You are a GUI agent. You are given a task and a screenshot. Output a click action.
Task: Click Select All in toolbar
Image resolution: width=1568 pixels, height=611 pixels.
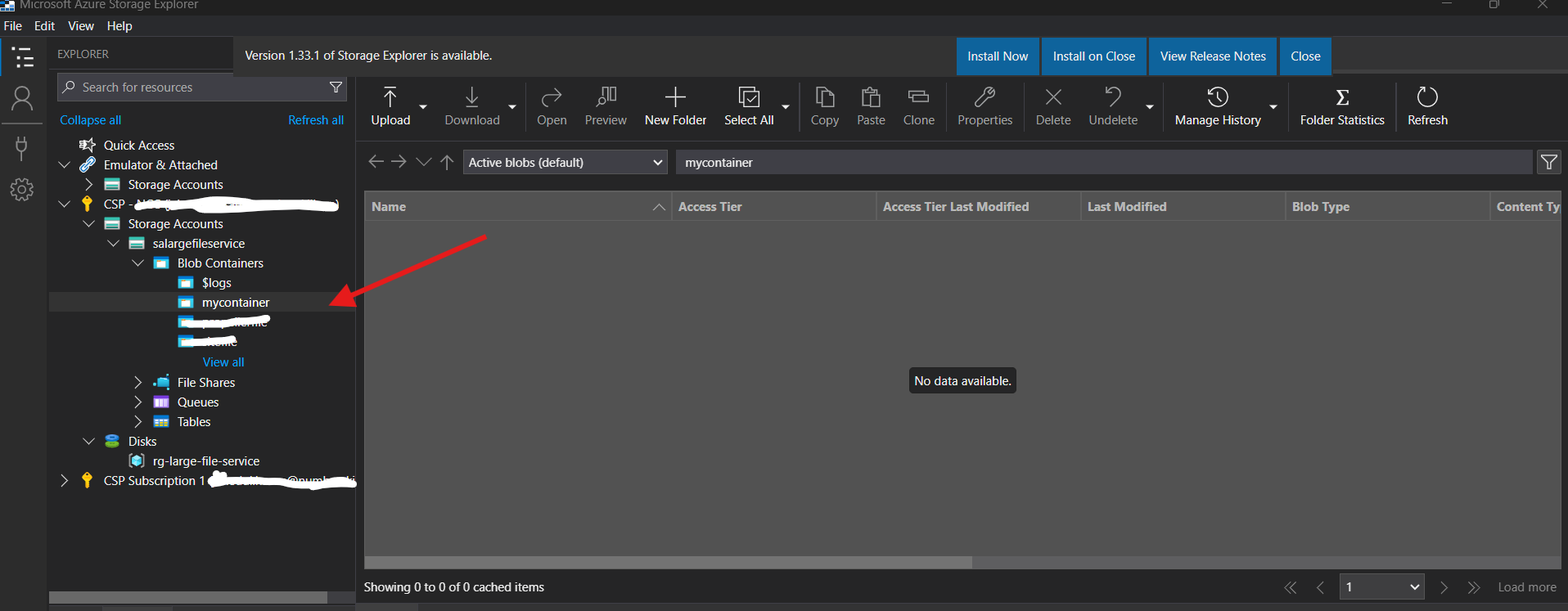pos(749,106)
